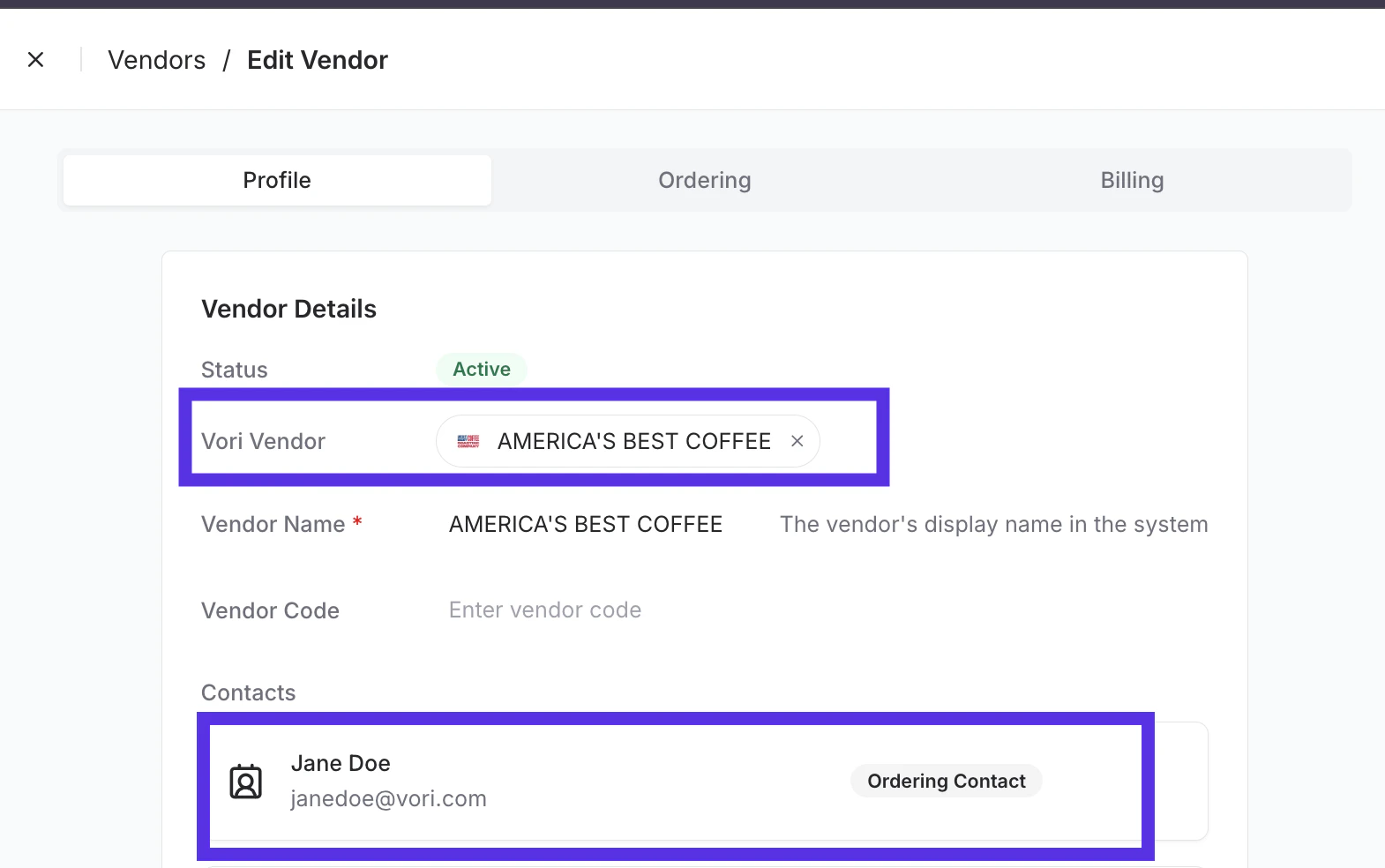Edit the Vendor Name field
Screen dimensions: 1385x868
click(586, 524)
